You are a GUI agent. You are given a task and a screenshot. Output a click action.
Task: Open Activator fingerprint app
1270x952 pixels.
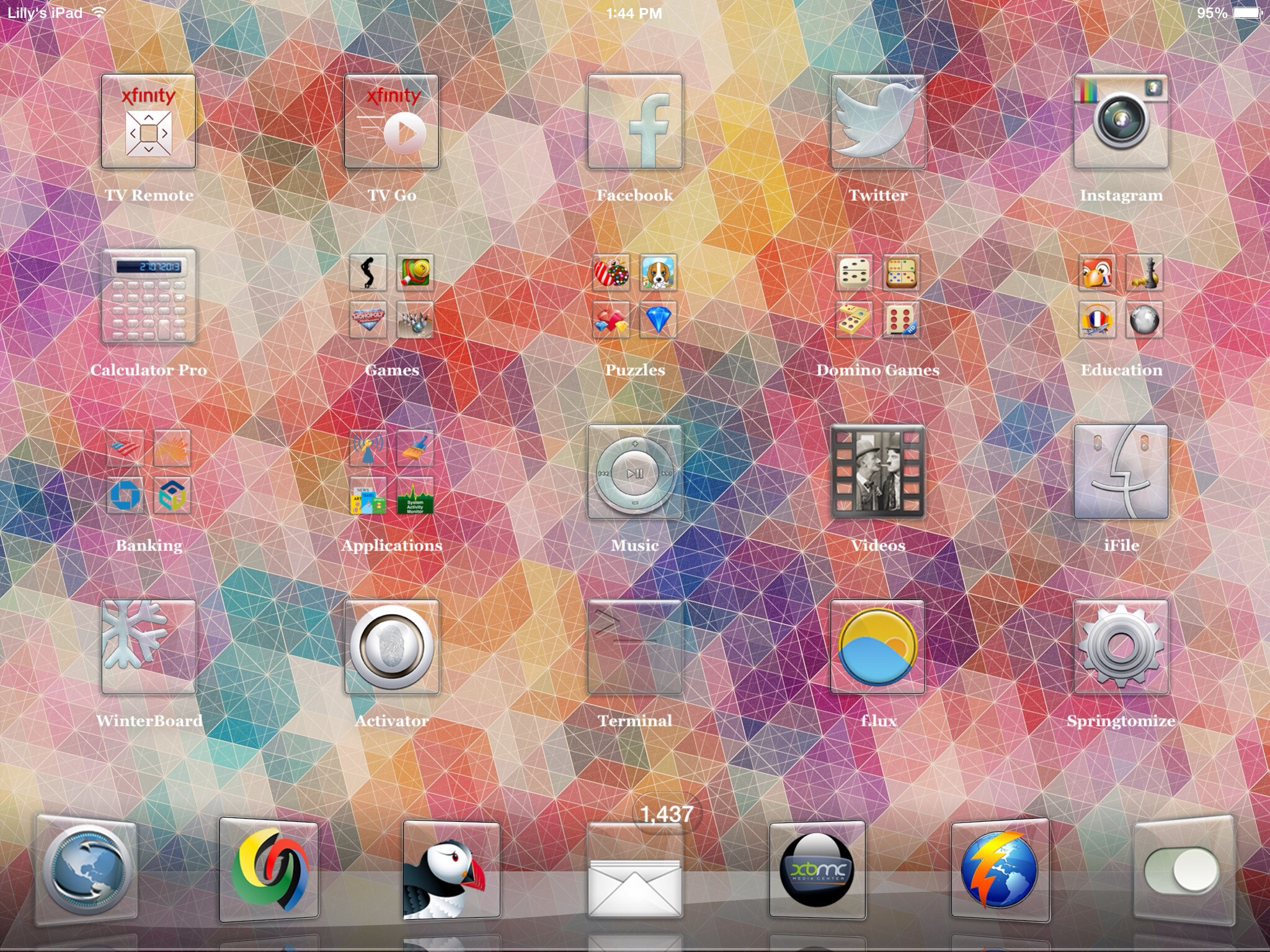pyautogui.click(x=391, y=646)
